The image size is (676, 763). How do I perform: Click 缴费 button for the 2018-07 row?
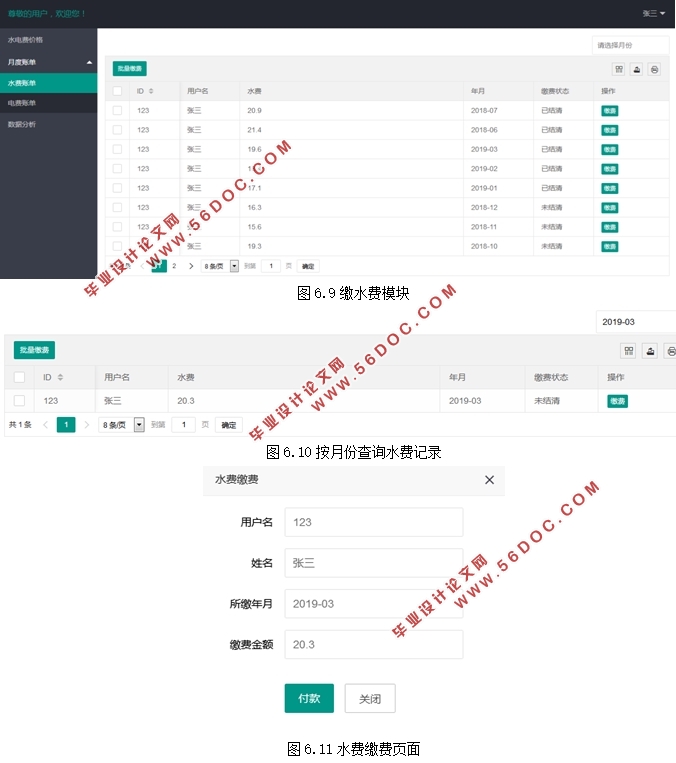pyautogui.click(x=609, y=110)
